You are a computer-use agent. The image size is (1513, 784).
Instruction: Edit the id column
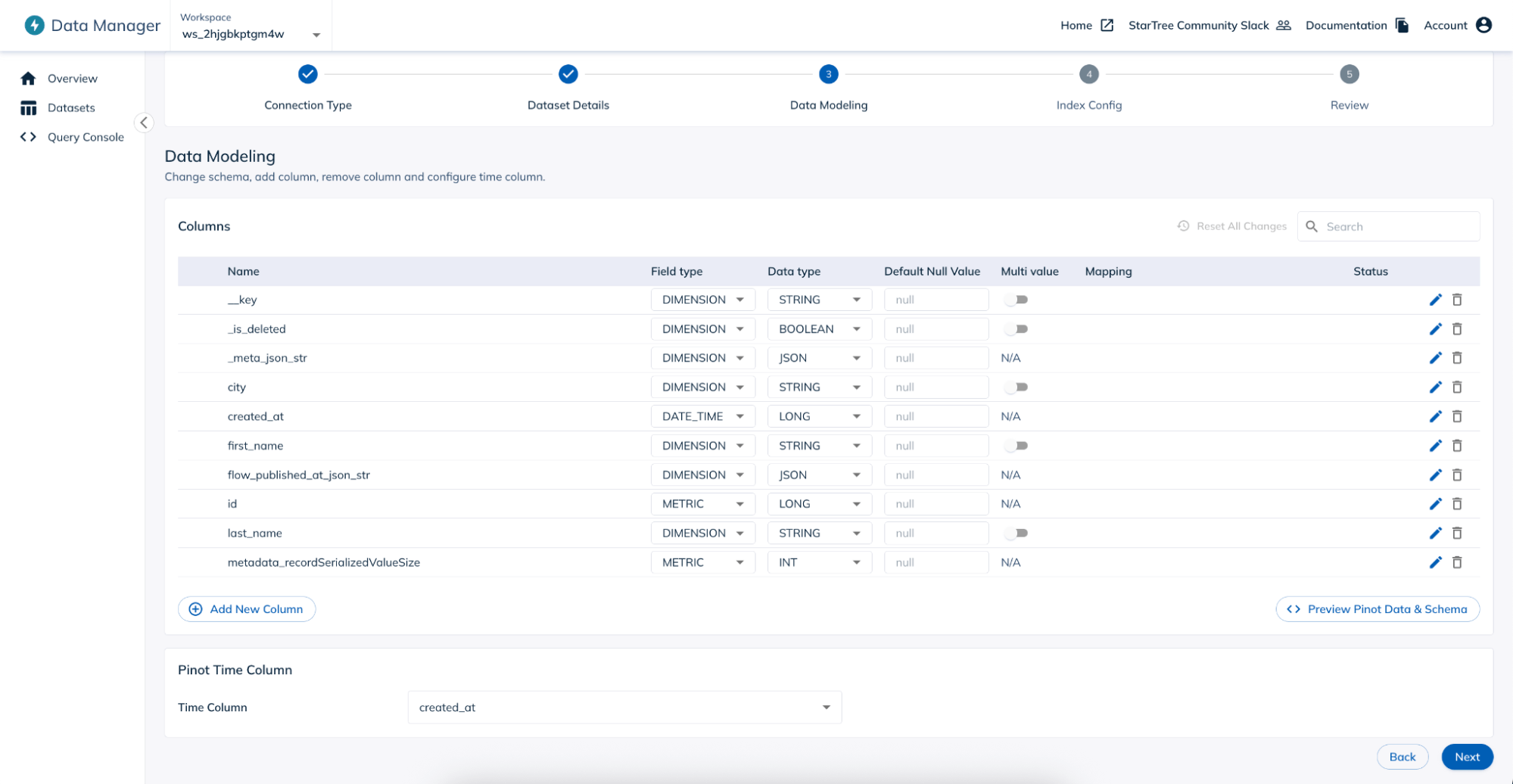pyautogui.click(x=1435, y=504)
